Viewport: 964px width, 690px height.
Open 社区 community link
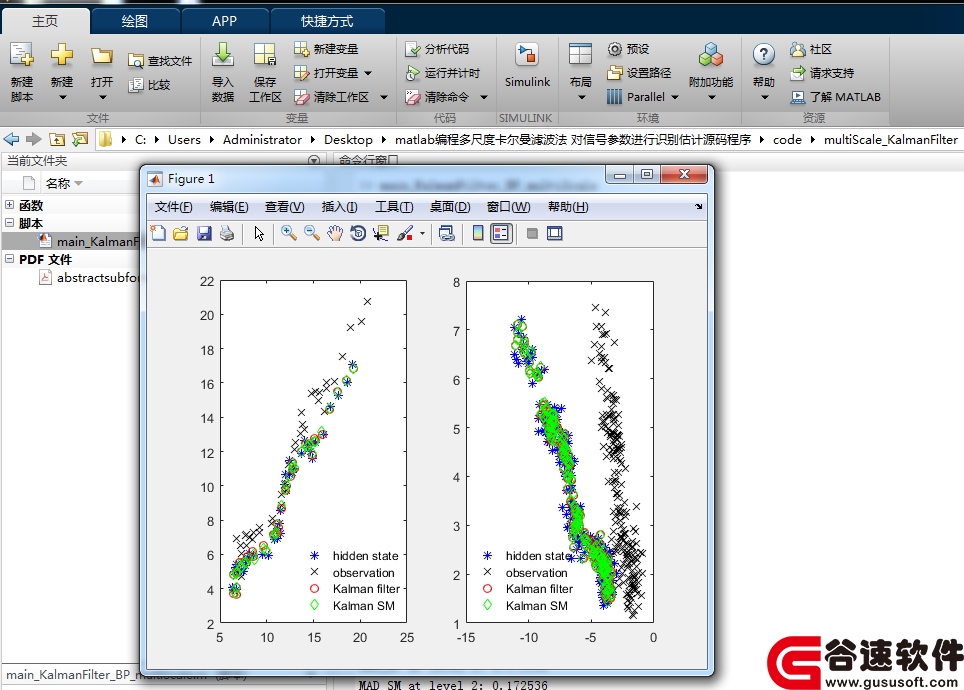(x=811, y=49)
